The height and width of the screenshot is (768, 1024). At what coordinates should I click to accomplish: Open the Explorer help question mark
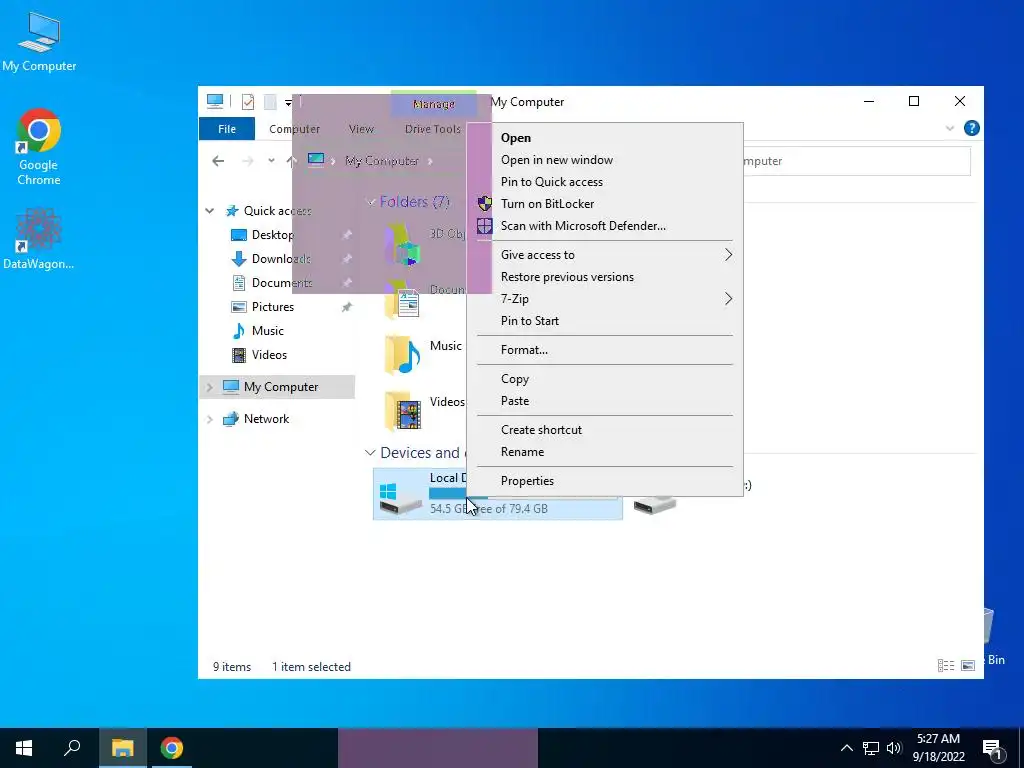click(971, 128)
